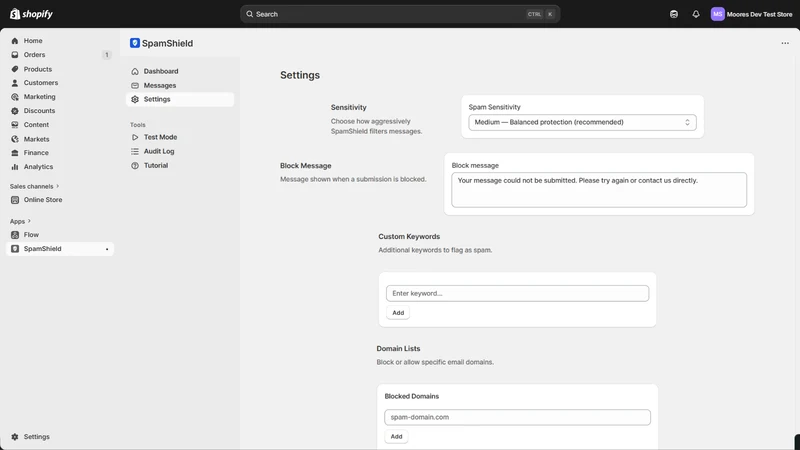The image size is (800, 450).
Task: Open notifications bell icon
Action: click(x=696, y=14)
